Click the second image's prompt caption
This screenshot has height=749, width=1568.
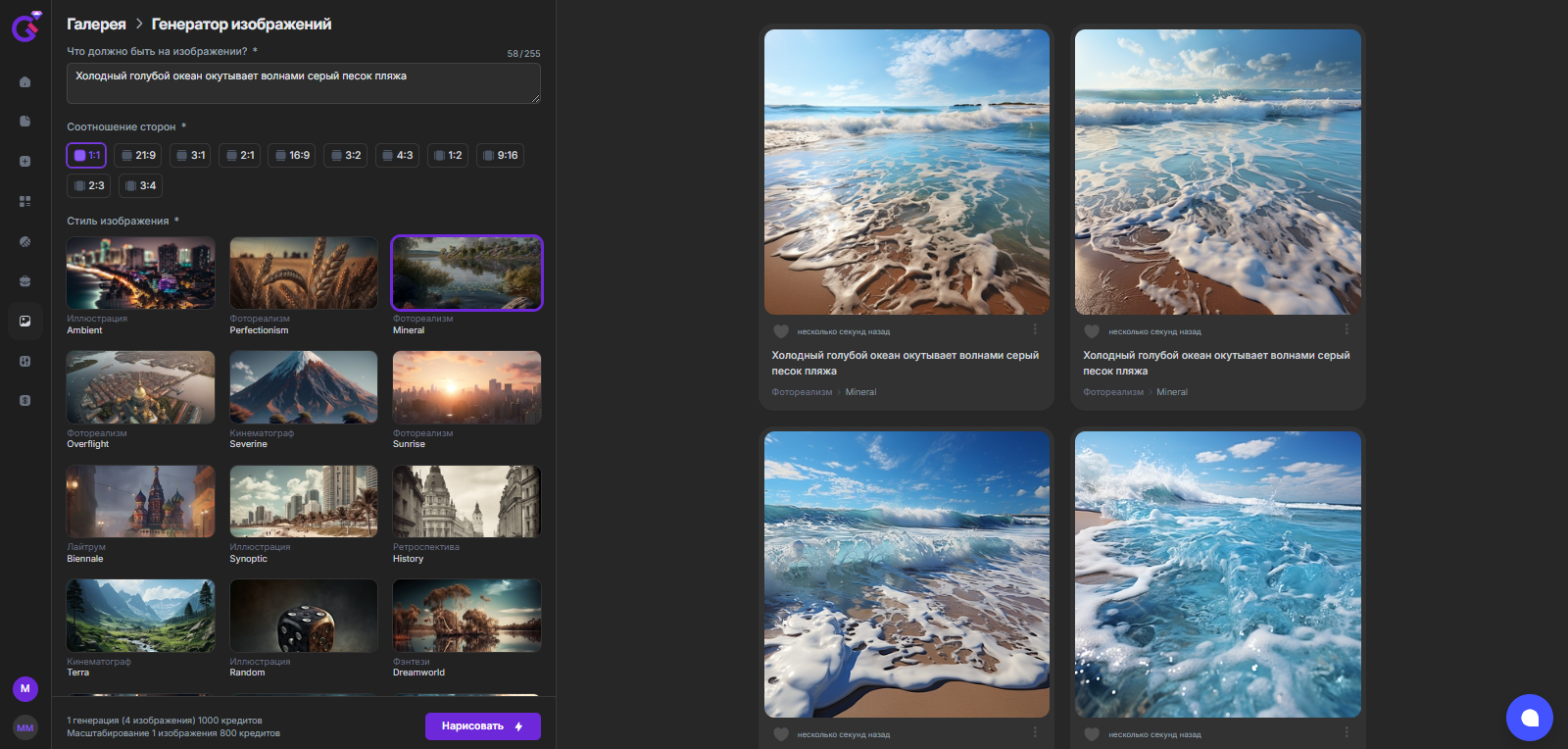coord(1216,363)
